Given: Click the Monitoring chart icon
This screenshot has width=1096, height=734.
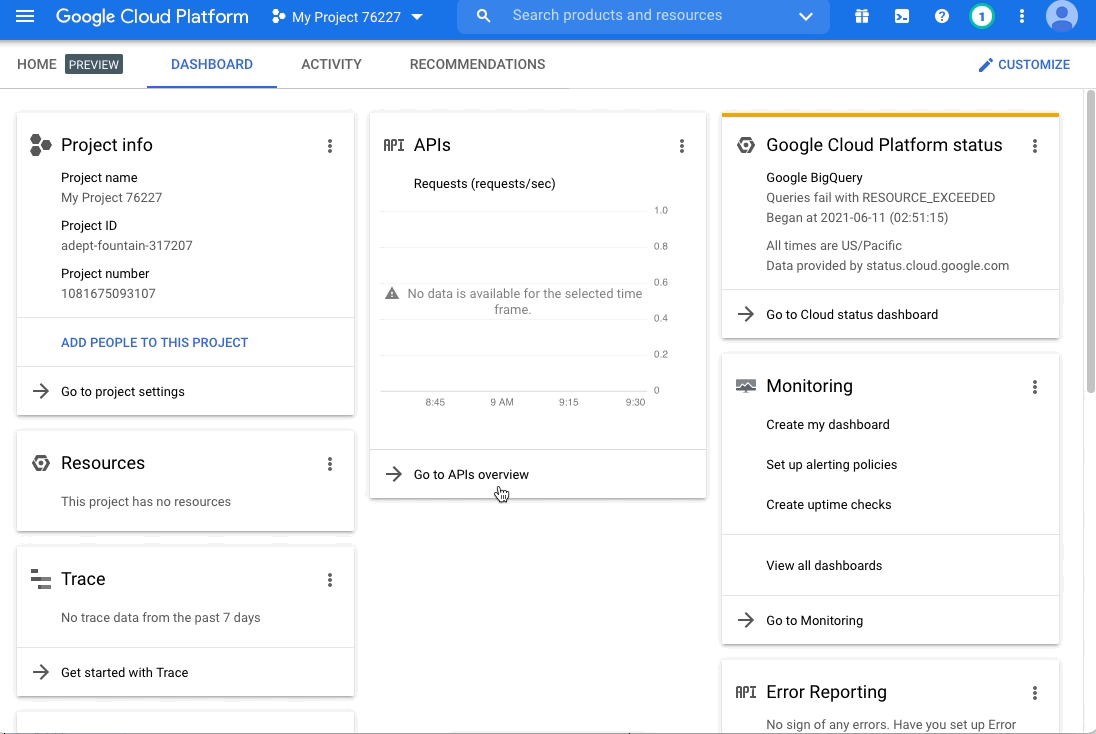Looking at the screenshot, I should coord(746,386).
